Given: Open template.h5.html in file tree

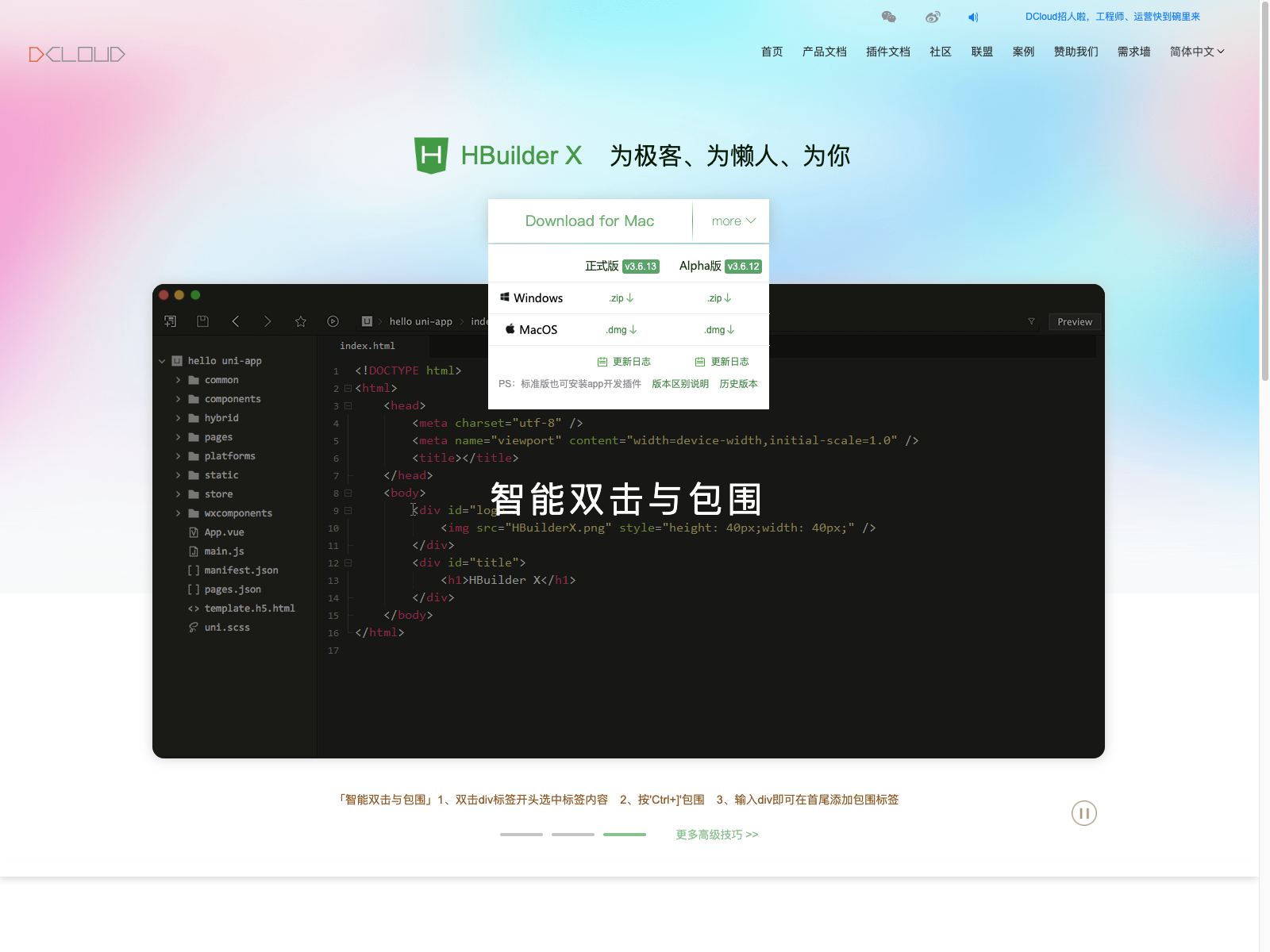Looking at the screenshot, I should [x=249, y=608].
